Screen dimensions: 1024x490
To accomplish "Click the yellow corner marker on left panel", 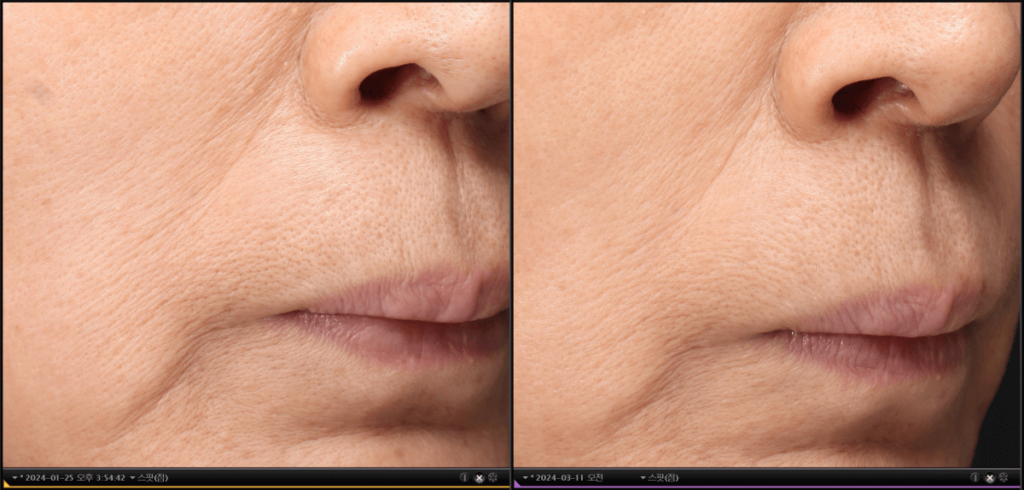I will click(x=6, y=485).
